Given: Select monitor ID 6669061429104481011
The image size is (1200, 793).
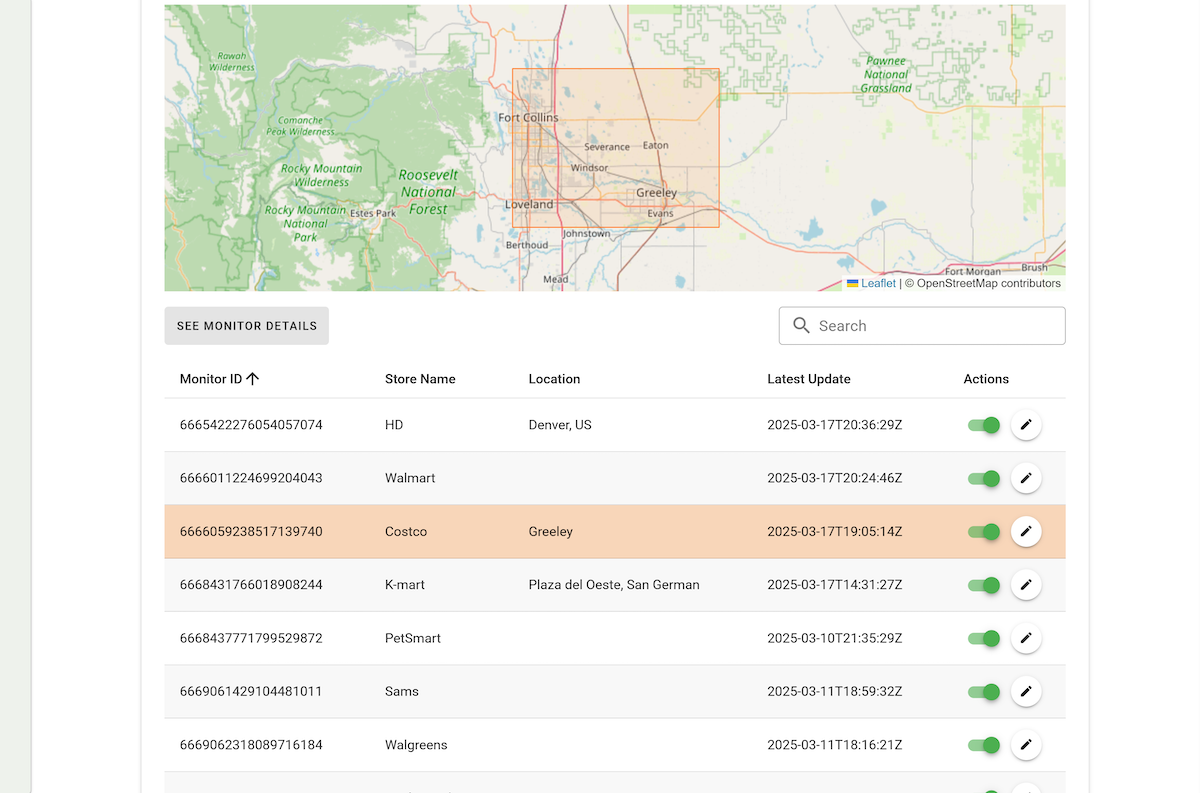Looking at the screenshot, I should (251, 691).
